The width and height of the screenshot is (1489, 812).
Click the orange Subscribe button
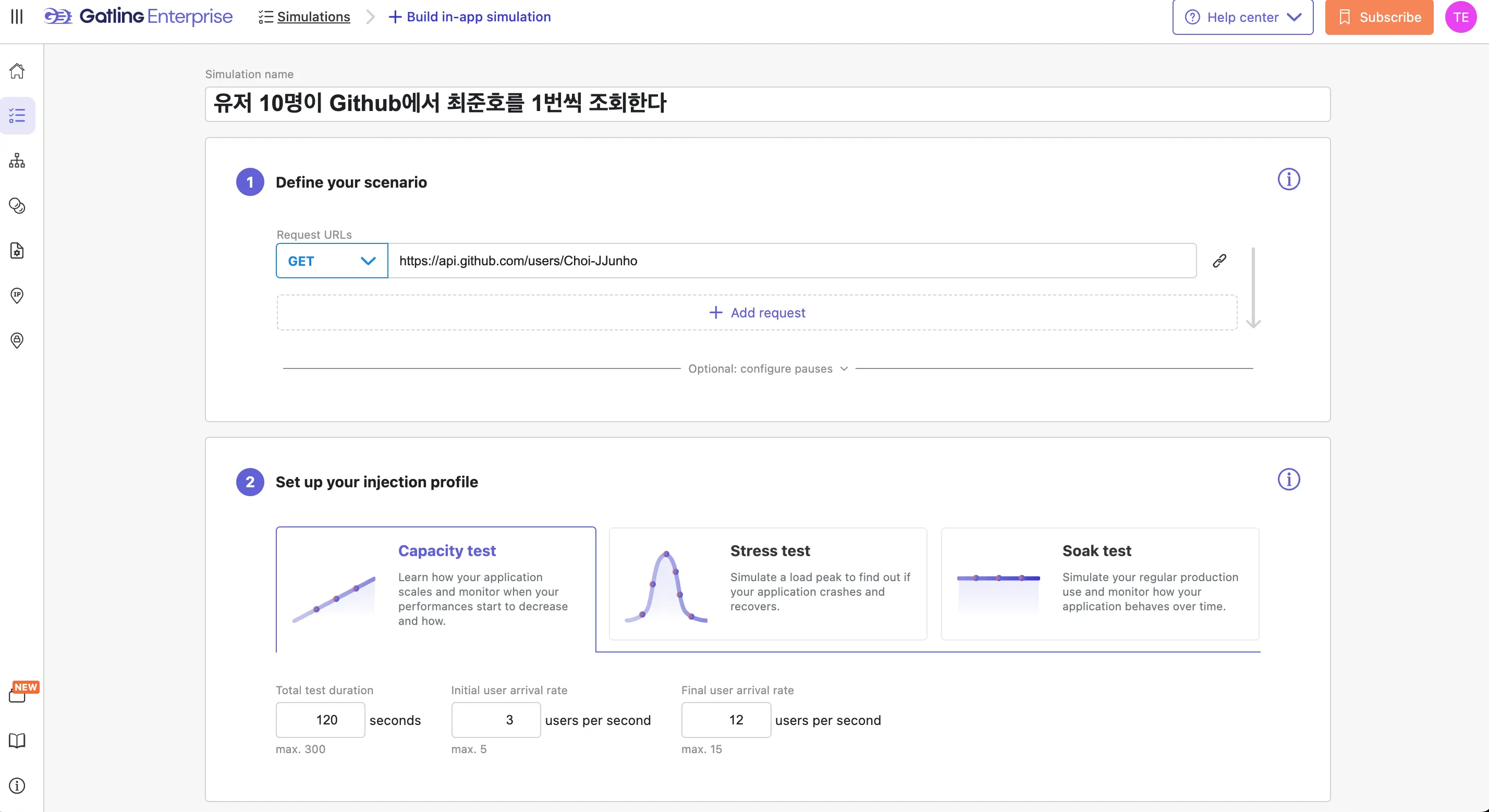coord(1378,17)
